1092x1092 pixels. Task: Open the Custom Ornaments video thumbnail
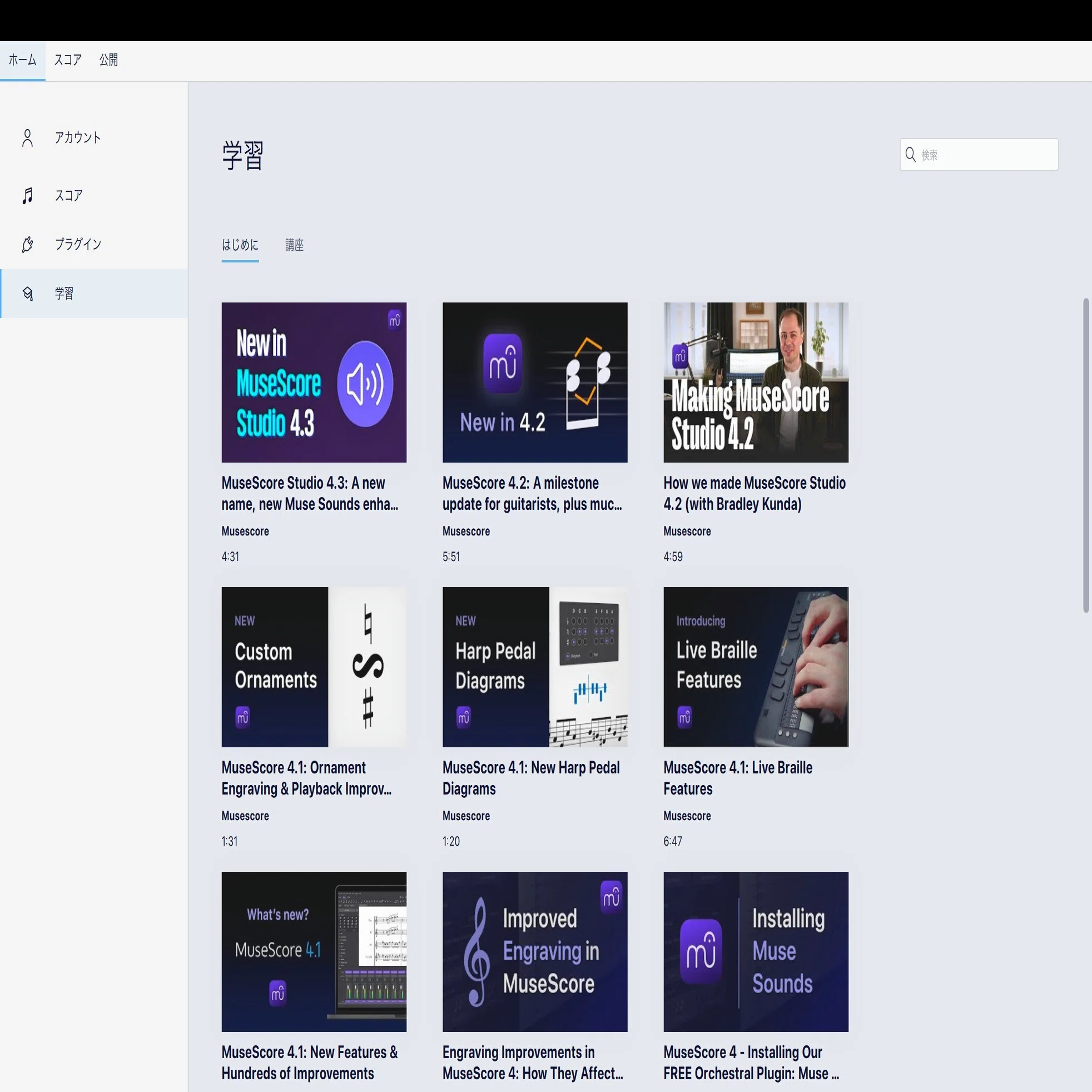pos(314,667)
